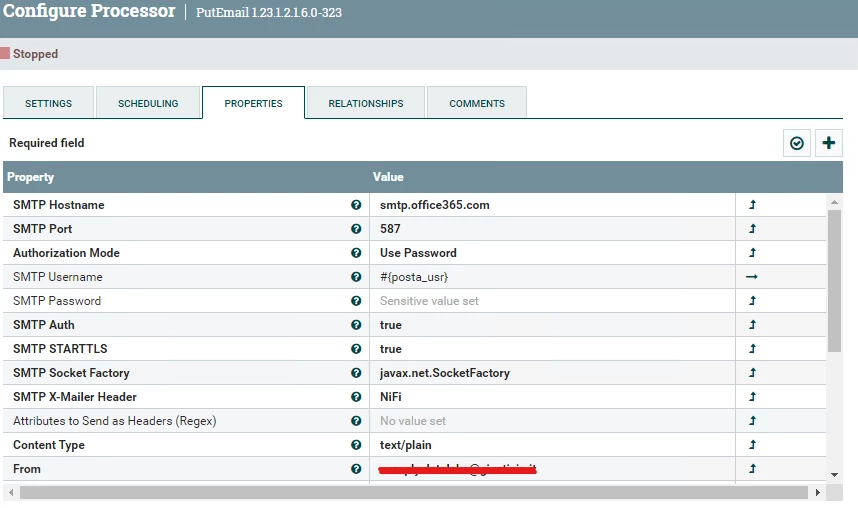858x508 pixels.
Task: Click the parameter arrow icon for Attributes to Send as Headers
Action: (752, 421)
